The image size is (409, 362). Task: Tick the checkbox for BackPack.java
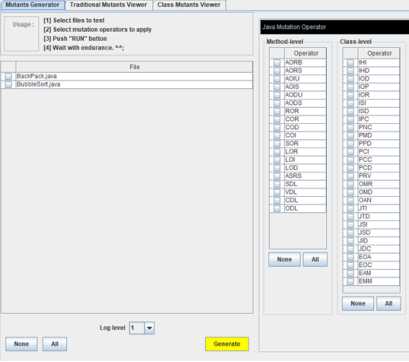(8, 77)
